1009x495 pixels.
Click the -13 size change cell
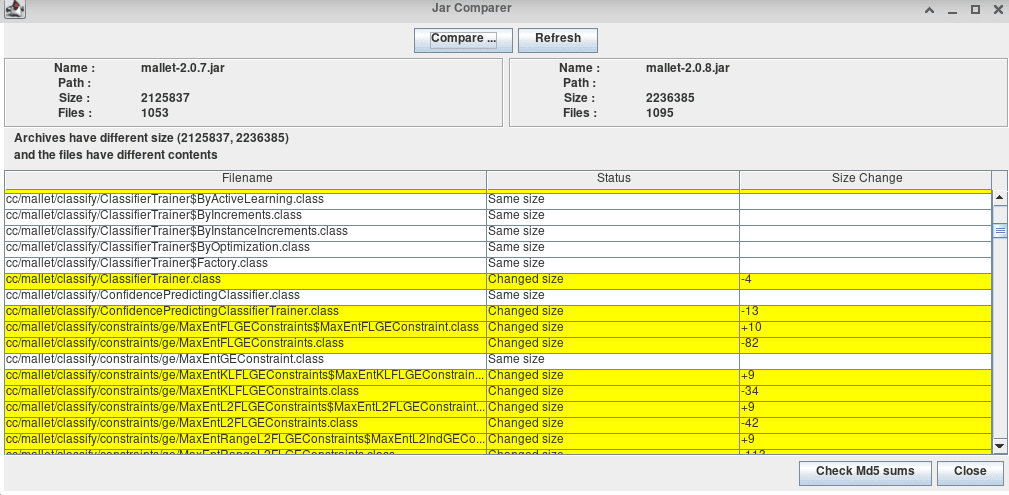tap(866, 312)
